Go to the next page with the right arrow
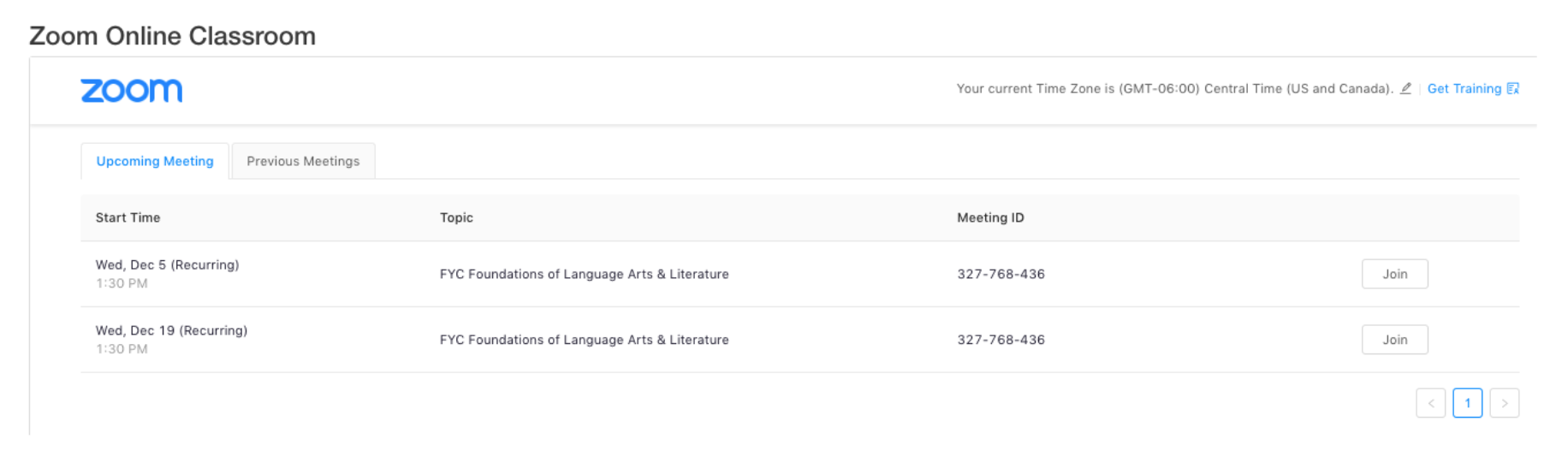The image size is (1568, 469). coord(1504,403)
